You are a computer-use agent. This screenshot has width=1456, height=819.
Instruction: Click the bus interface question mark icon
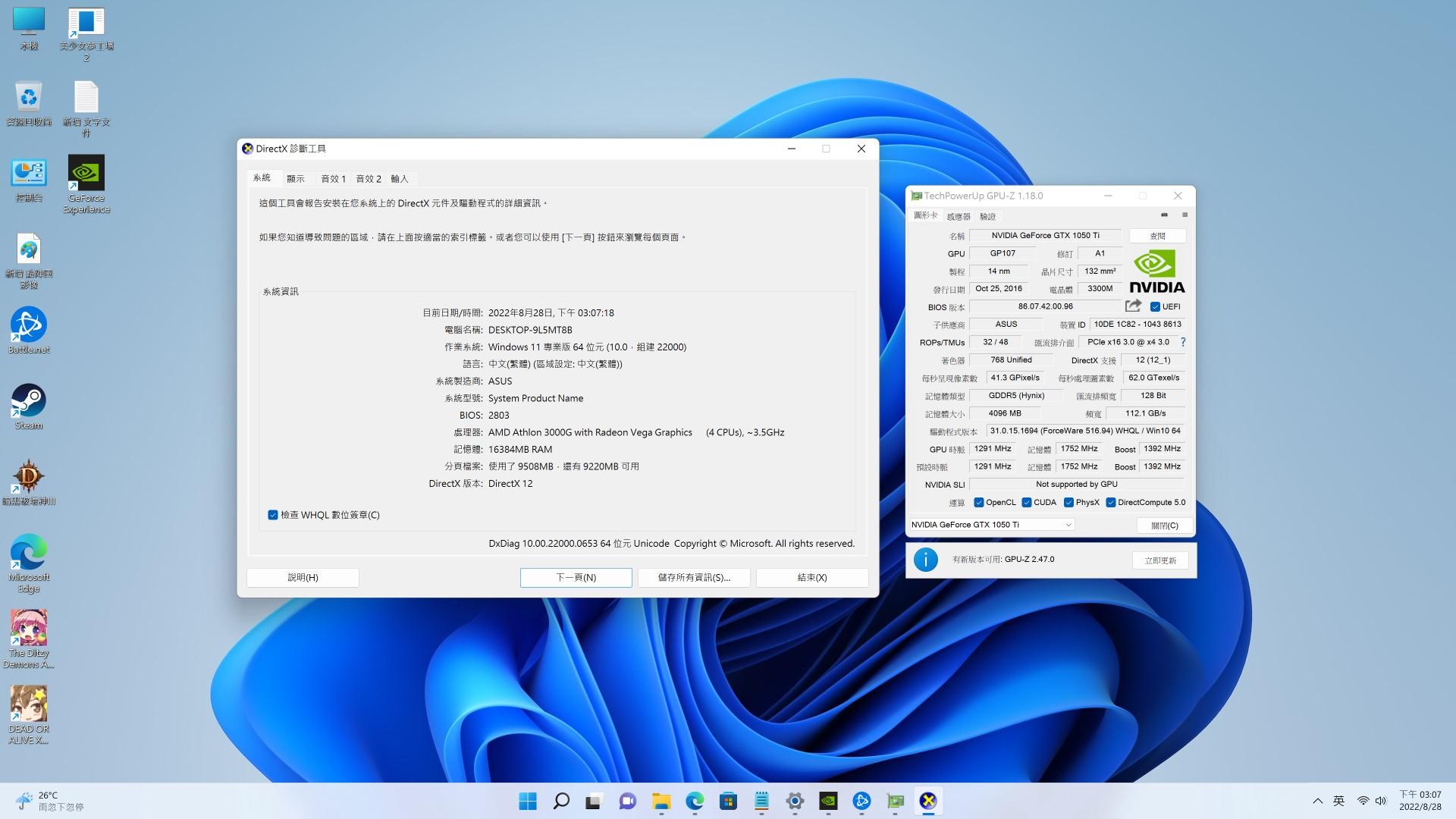(1183, 342)
